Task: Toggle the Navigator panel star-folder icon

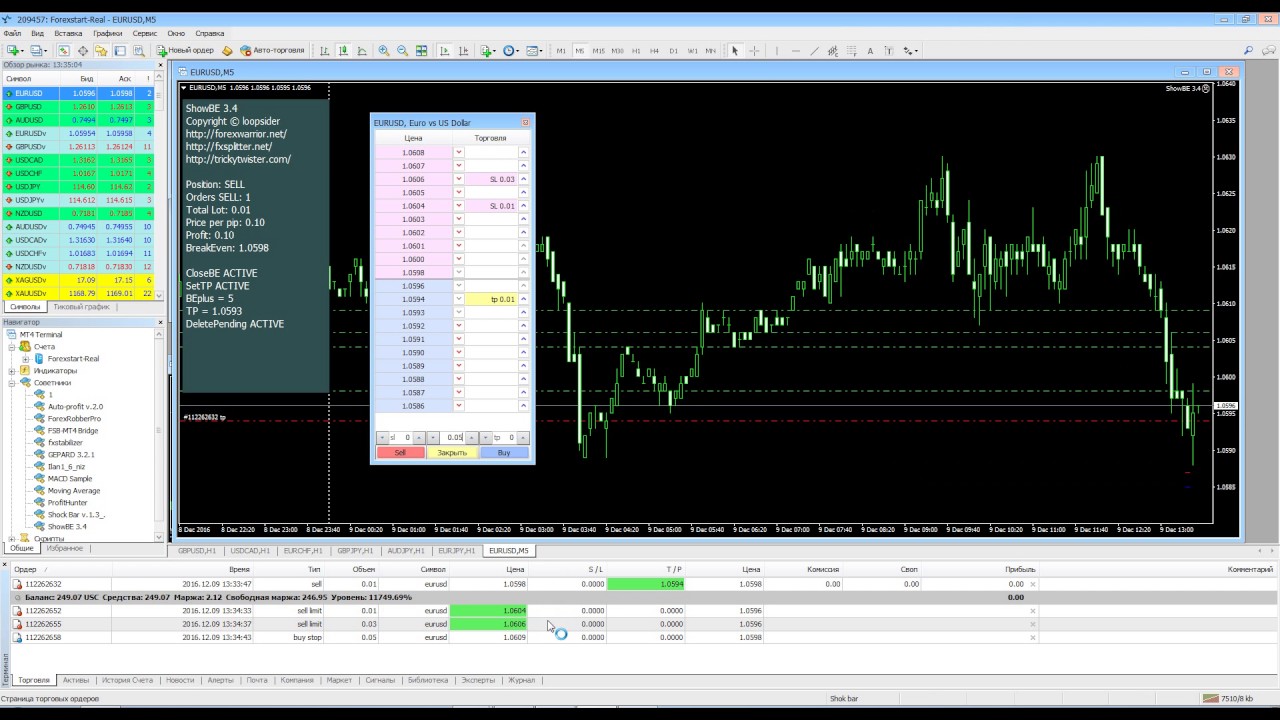Action: [101, 50]
